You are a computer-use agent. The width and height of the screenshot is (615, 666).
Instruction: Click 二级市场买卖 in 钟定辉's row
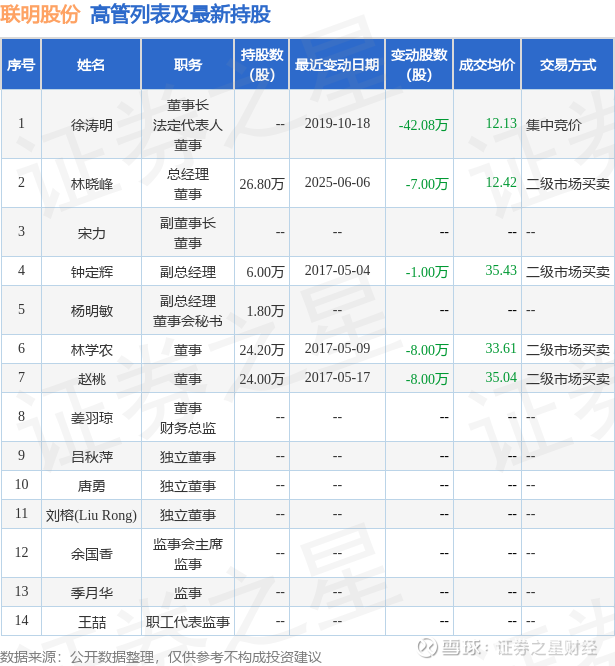[x=568, y=272]
